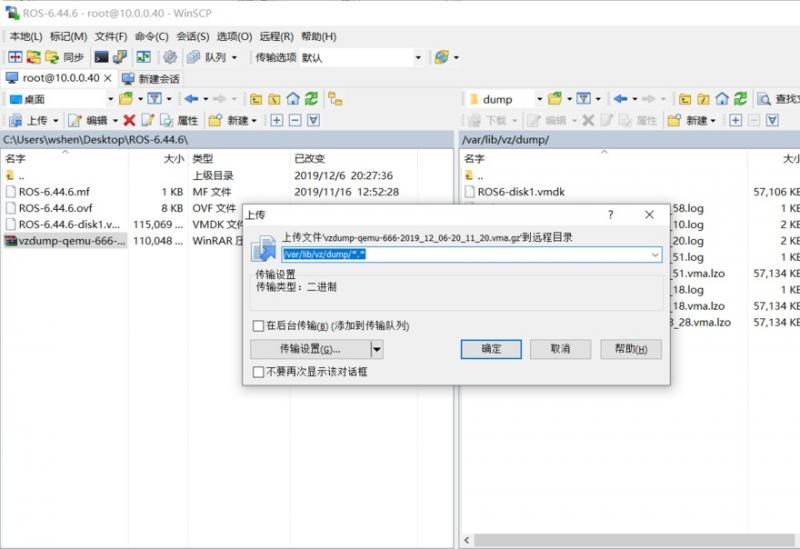Viewport: 800px width, 549px height.
Task: Select the local file ROS-6.44.6.ovf
Action: (x=56, y=208)
